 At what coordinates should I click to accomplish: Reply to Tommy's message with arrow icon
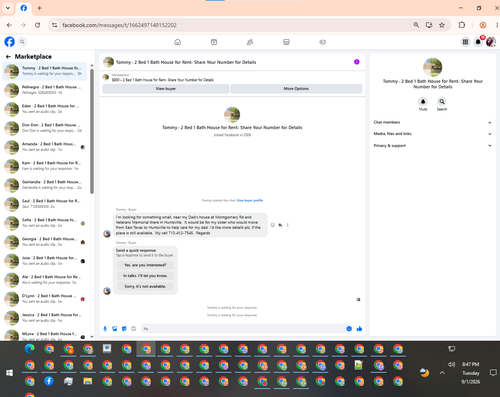(x=280, y=225)
